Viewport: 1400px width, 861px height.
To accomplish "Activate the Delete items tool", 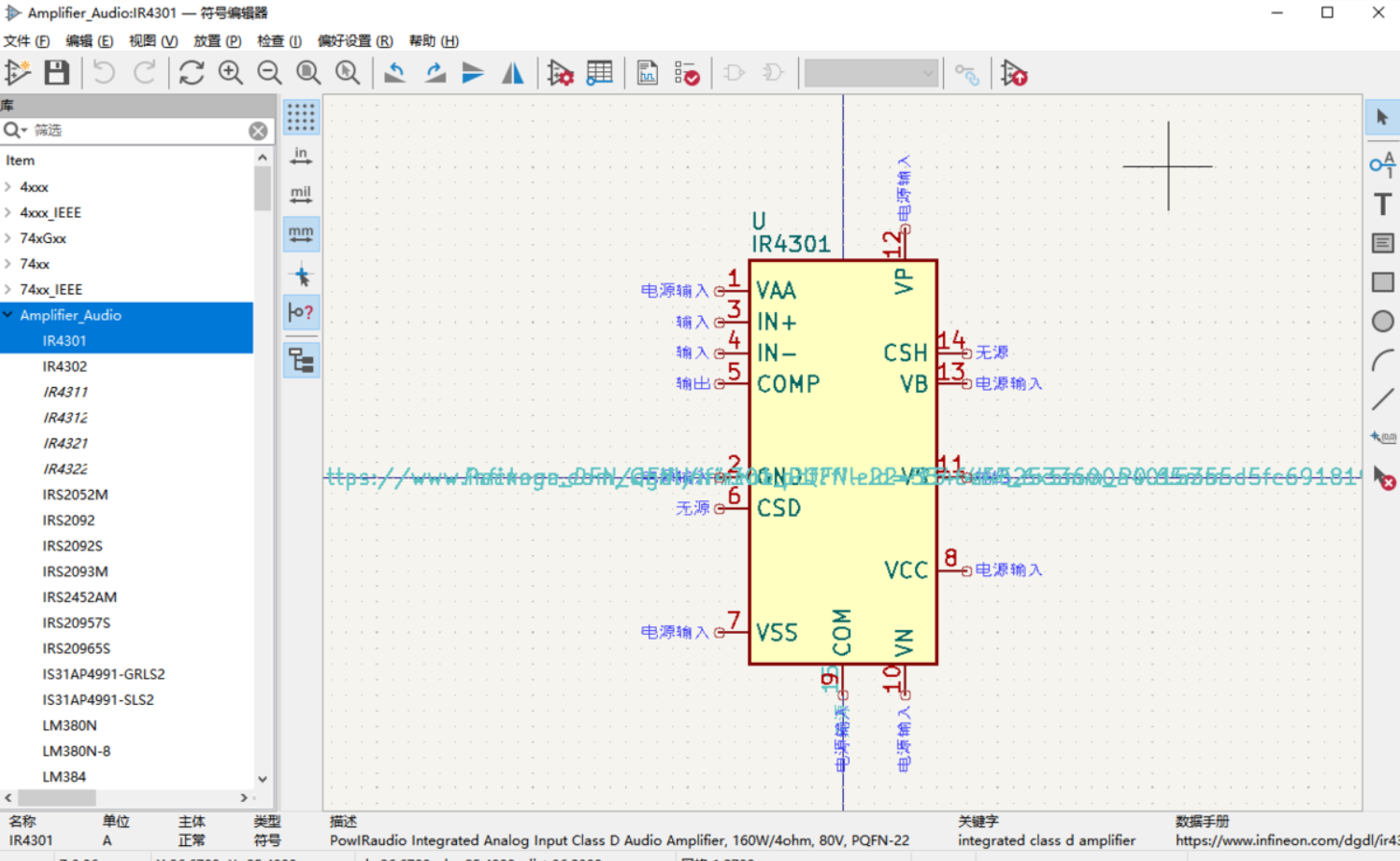I will [1382, 478].
